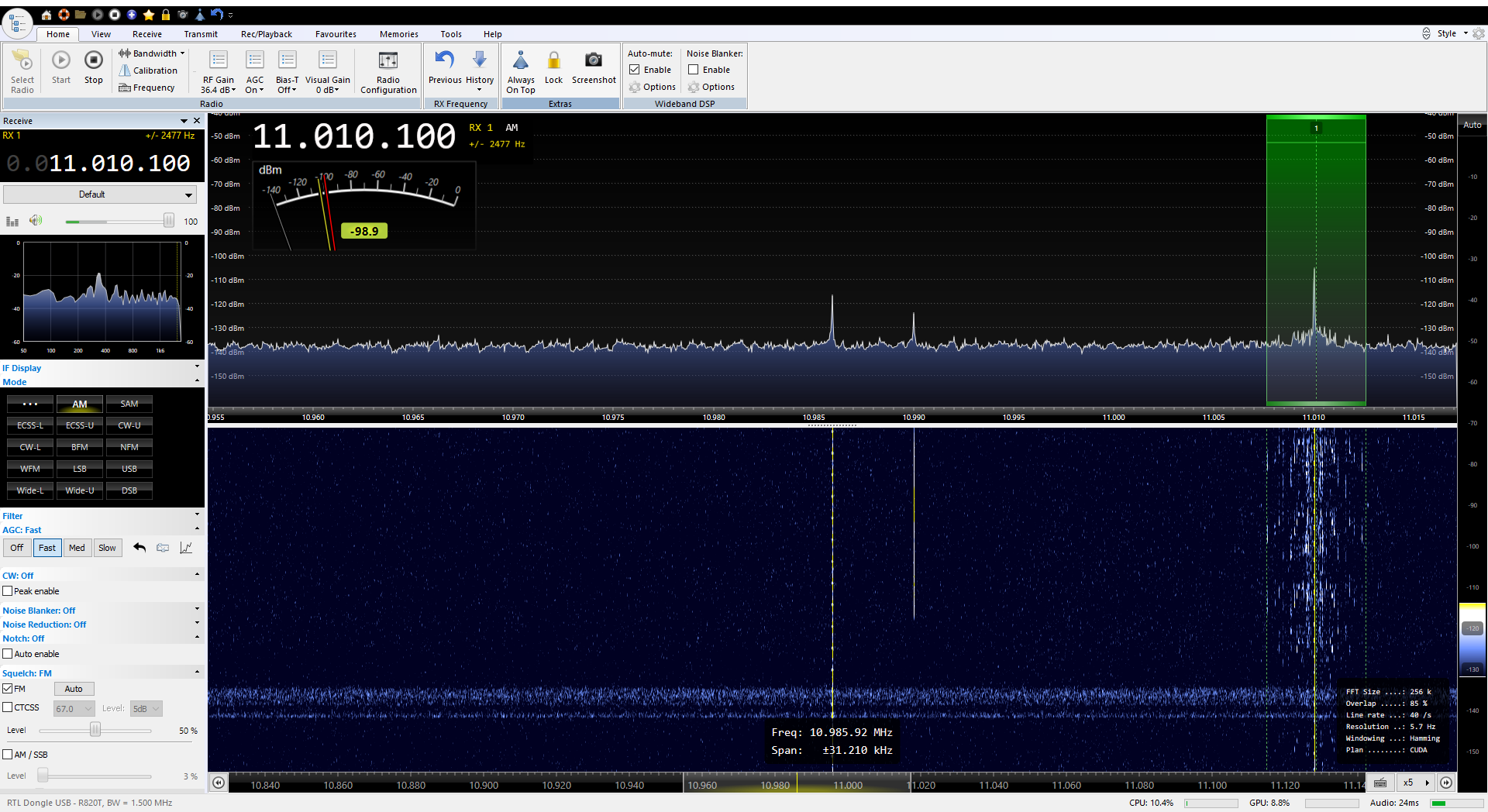Click the Stop radio button in the ribbon
This screenshot has height=812, width=1488.
click(93, 67)
